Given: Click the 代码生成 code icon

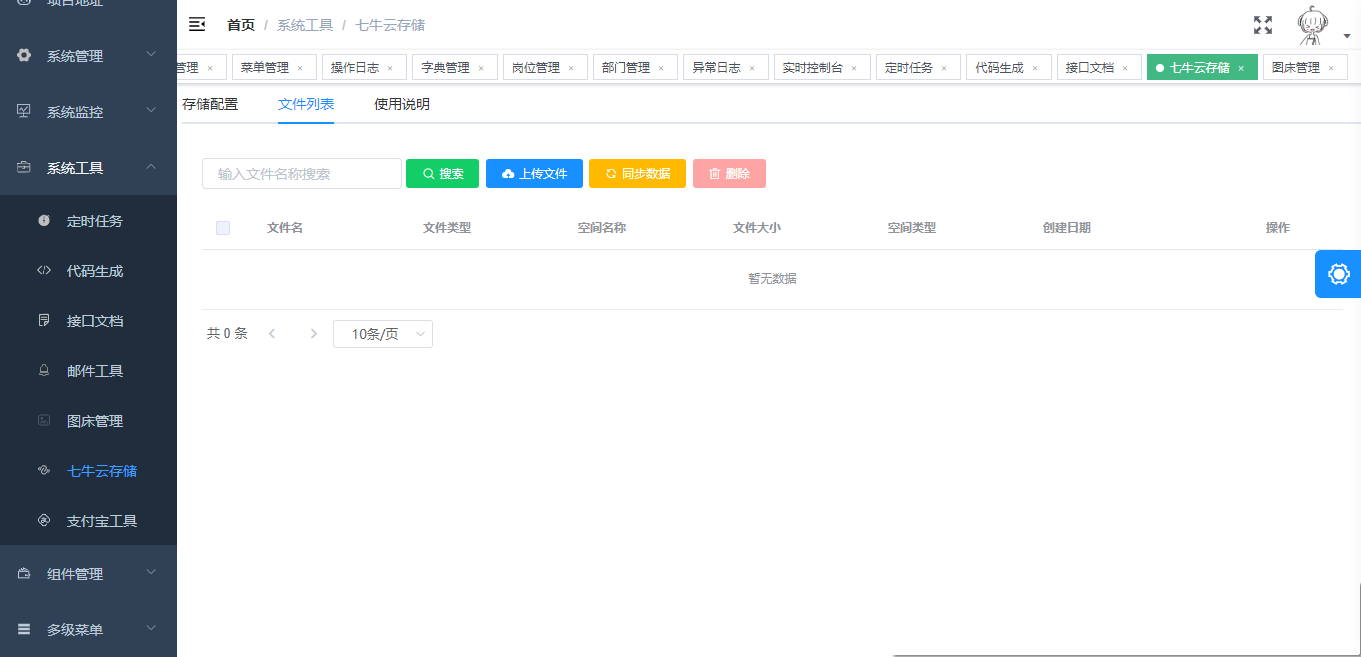Looking at the screenshot, I should [44, 270].
